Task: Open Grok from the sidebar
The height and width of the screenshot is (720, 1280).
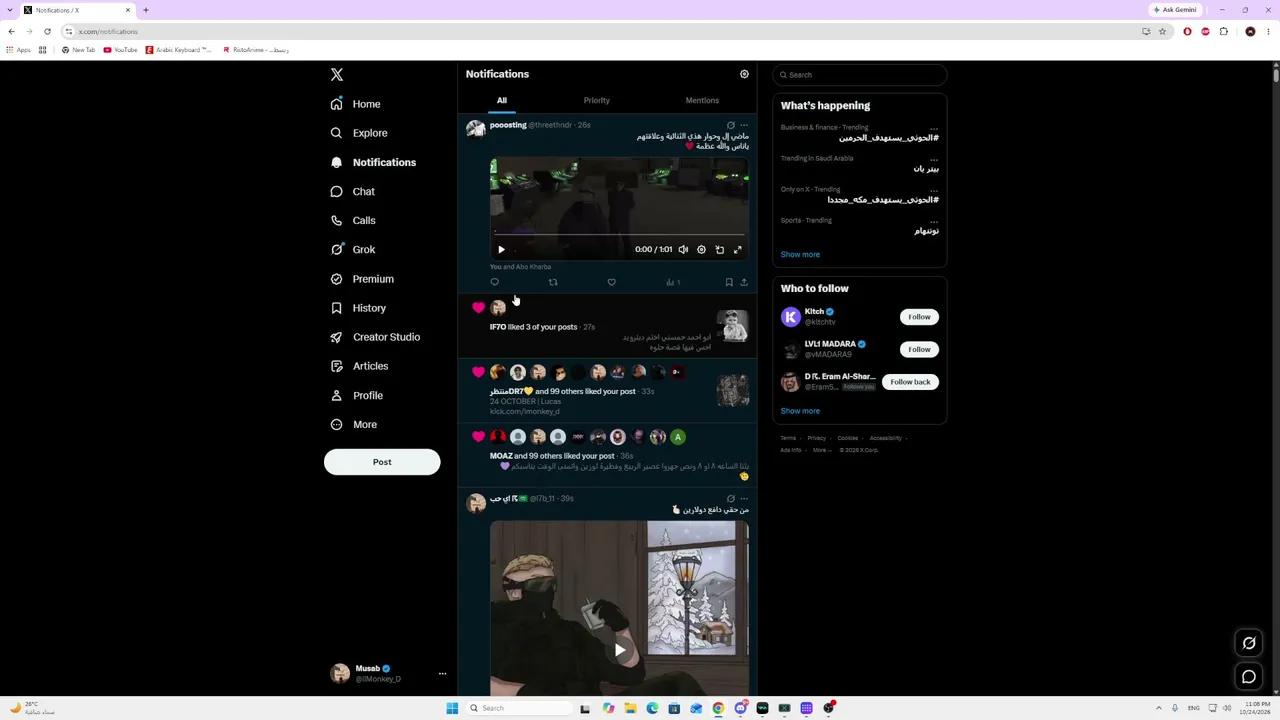Action: click(x=353, y=250)
